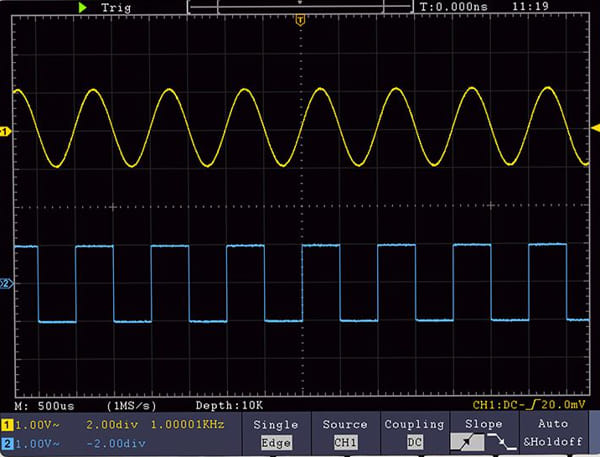Click the CH1:DC trigger level 20.0mV readout

click(529, 405)
